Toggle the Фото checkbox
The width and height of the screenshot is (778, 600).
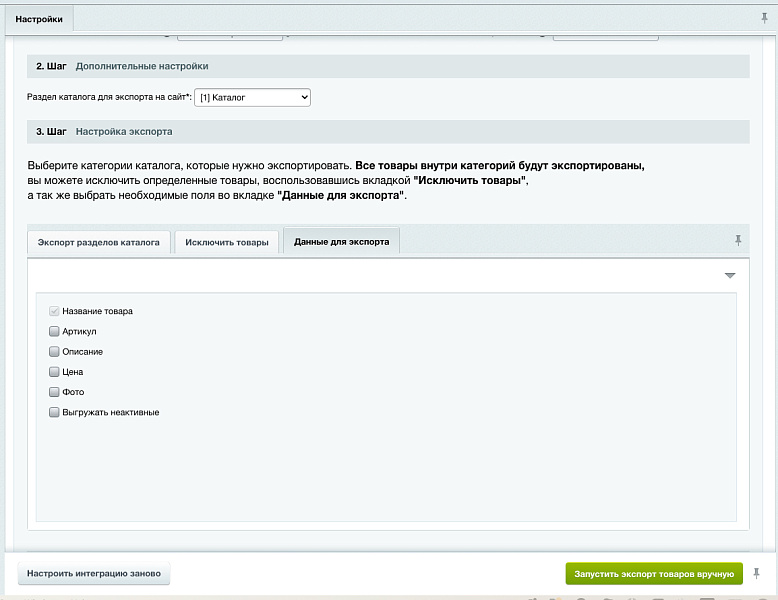pos(54,392)
